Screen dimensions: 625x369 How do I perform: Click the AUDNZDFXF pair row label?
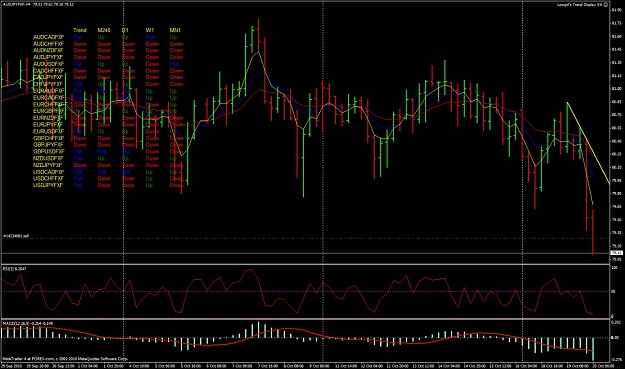[x=48, y=51]
